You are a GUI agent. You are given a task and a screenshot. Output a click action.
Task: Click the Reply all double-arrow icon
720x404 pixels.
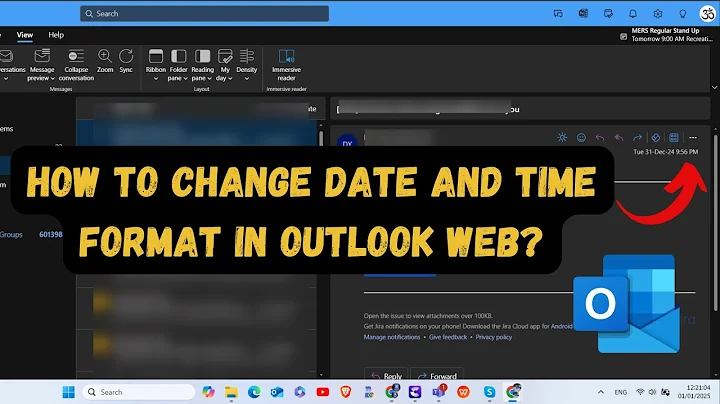(x=619, y=137)
